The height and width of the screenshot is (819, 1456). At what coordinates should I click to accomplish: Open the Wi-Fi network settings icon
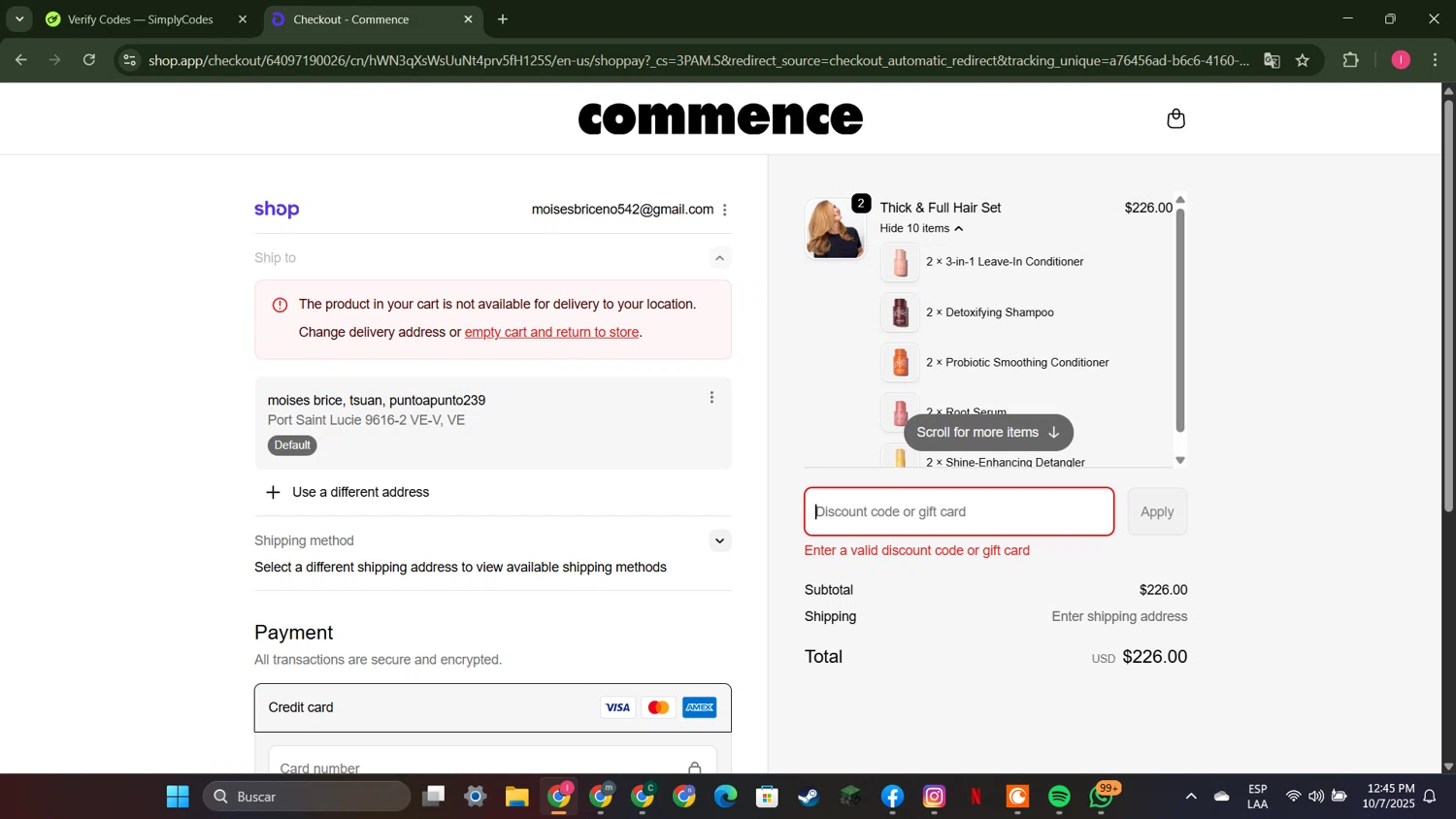pos(1293,797)
